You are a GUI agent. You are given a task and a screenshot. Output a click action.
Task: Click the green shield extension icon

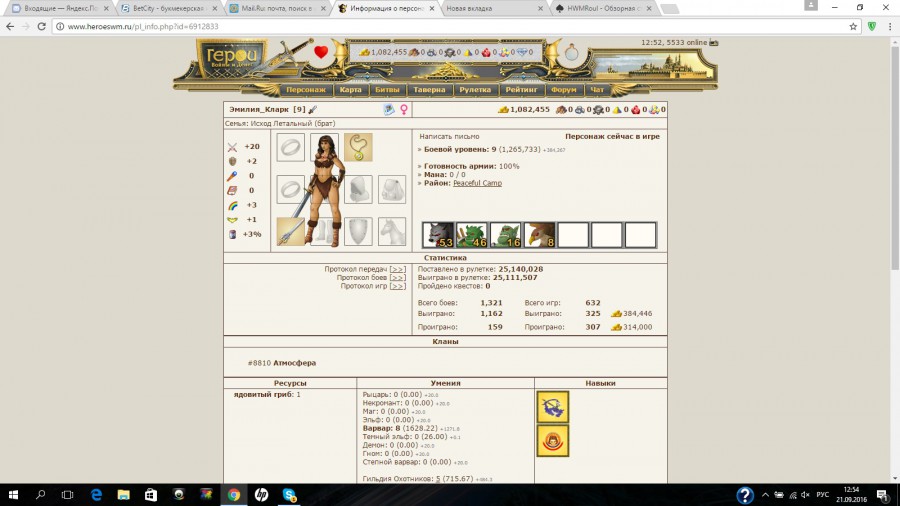[872, 26]
